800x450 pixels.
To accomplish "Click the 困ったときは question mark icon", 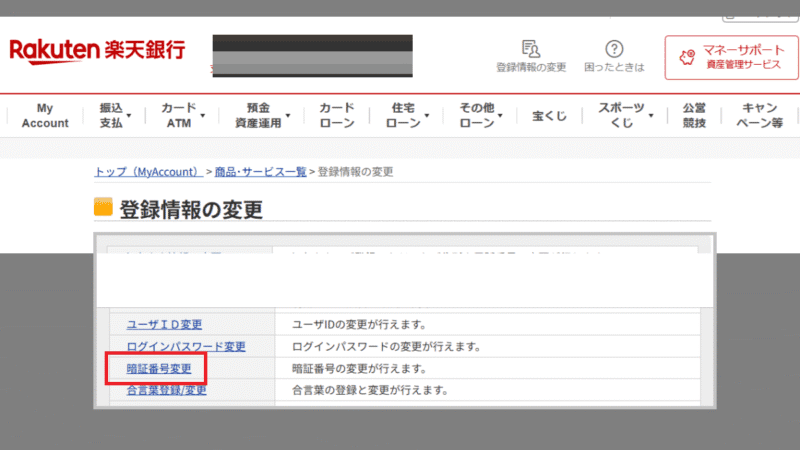I will pyautogui.click(x=615, y=49).
